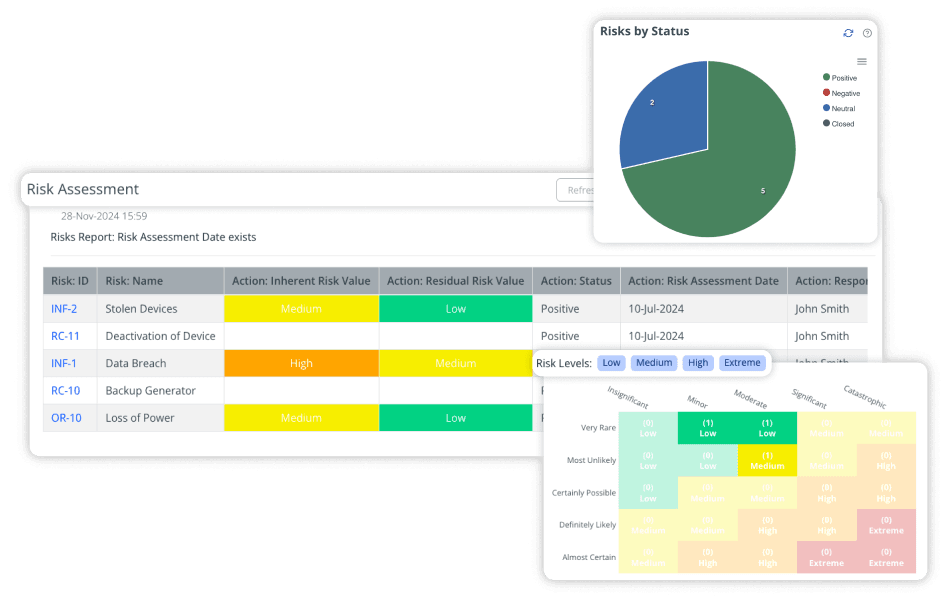
Task: Toggle the High risk level chip
Action: pos(698,363)
